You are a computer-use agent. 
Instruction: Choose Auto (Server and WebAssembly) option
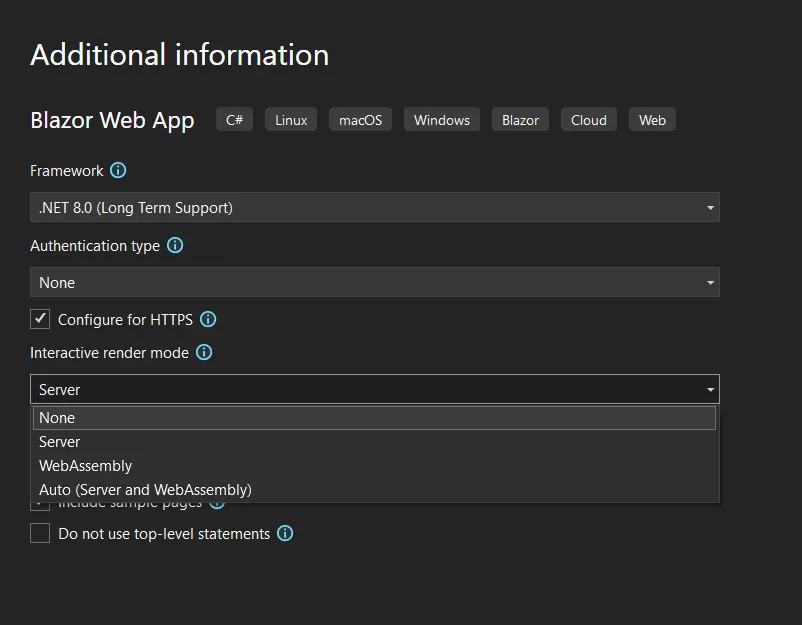tap(144, 489)
